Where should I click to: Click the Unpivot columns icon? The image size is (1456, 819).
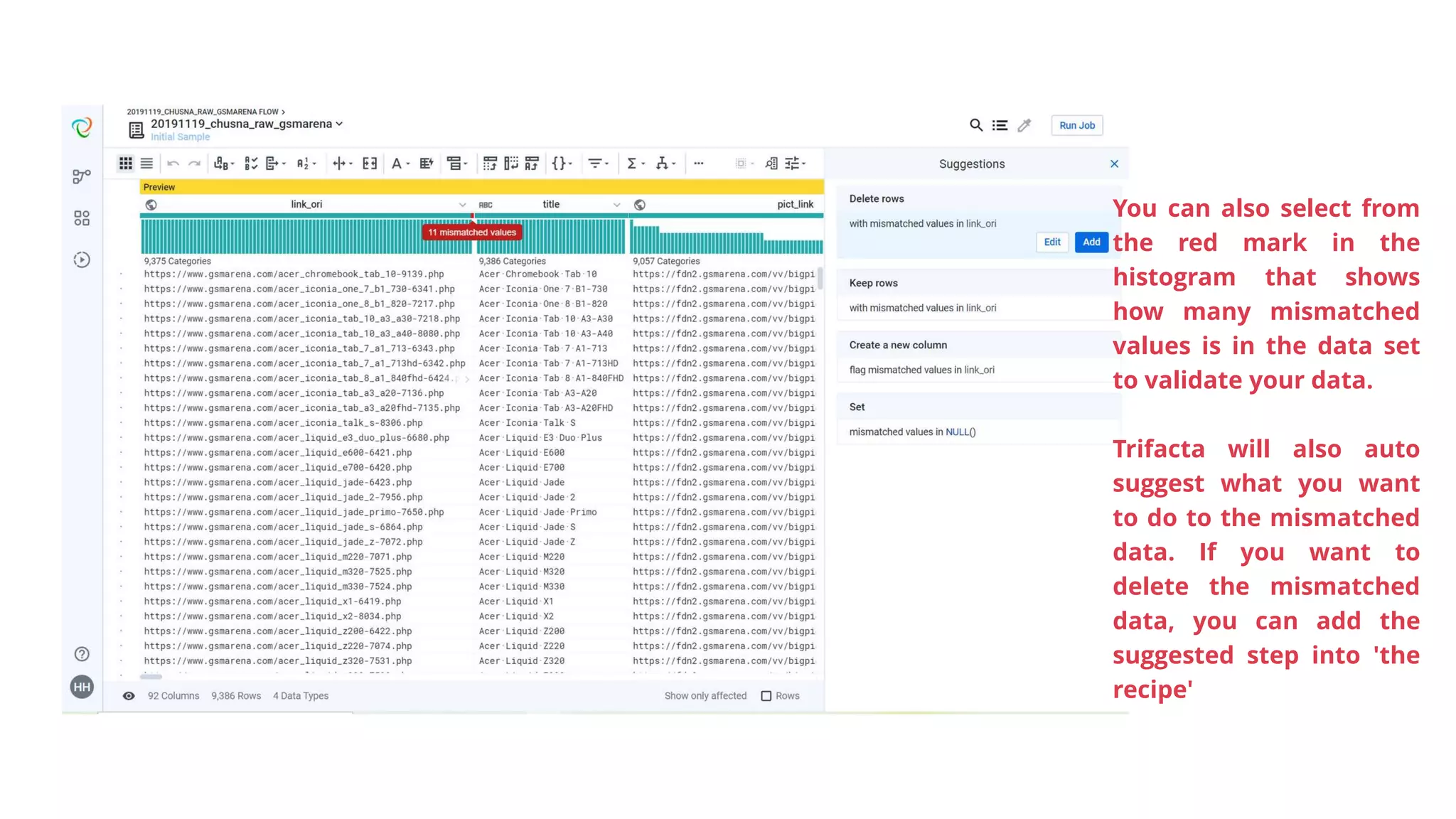(511, 164)
